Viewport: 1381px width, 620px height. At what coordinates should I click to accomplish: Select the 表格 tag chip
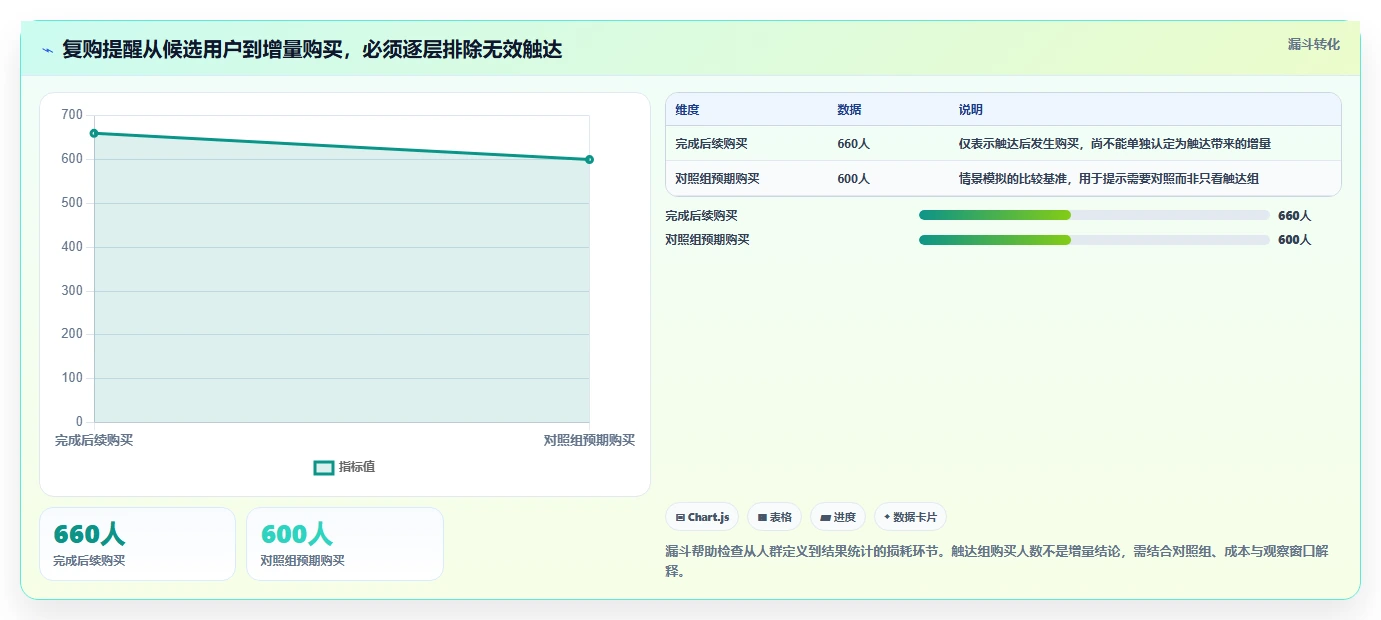[775, 517]
